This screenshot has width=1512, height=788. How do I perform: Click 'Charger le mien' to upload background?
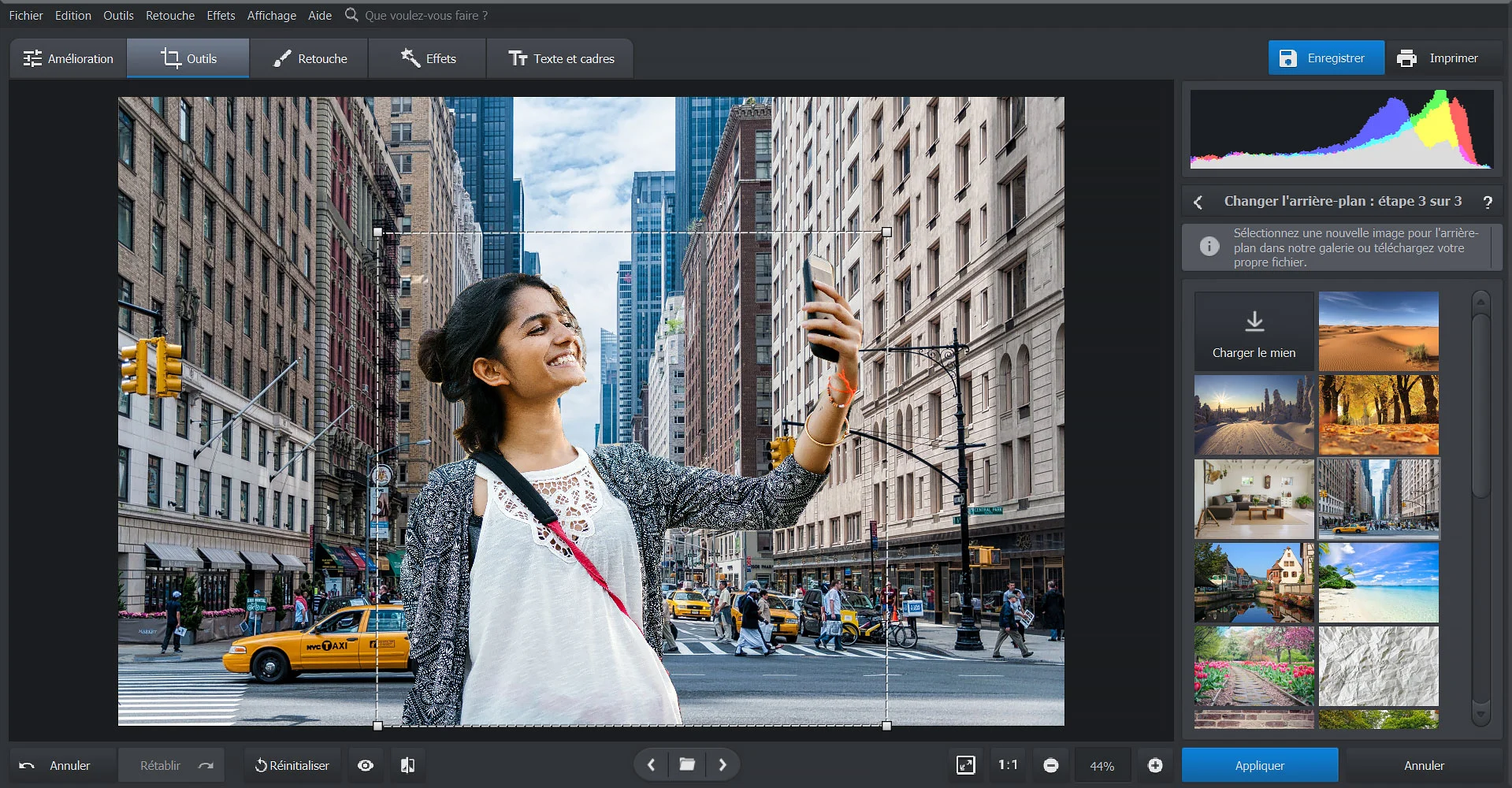coord(1254,332)
